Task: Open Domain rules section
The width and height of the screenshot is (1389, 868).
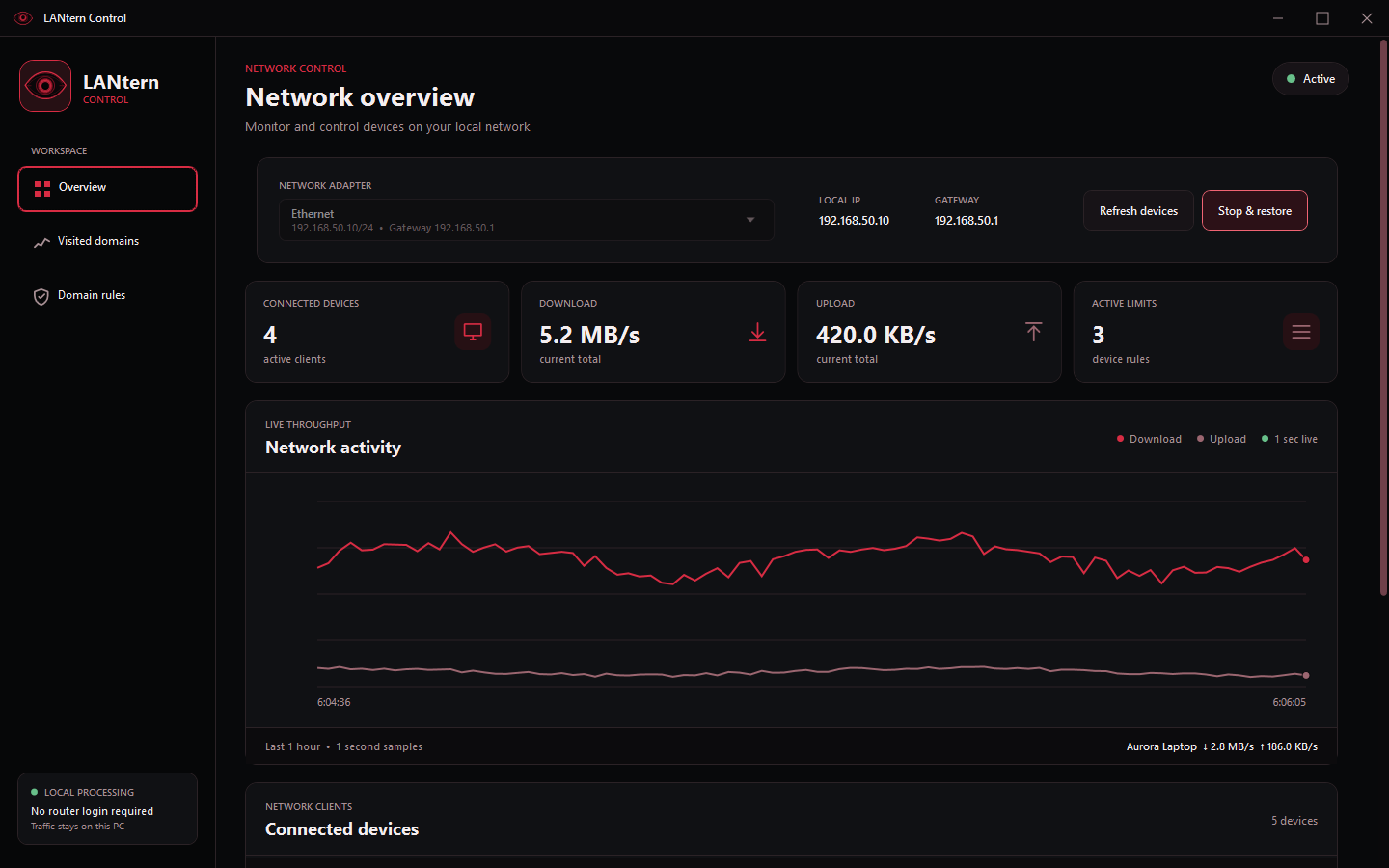Action: click(x=107, y=296)
